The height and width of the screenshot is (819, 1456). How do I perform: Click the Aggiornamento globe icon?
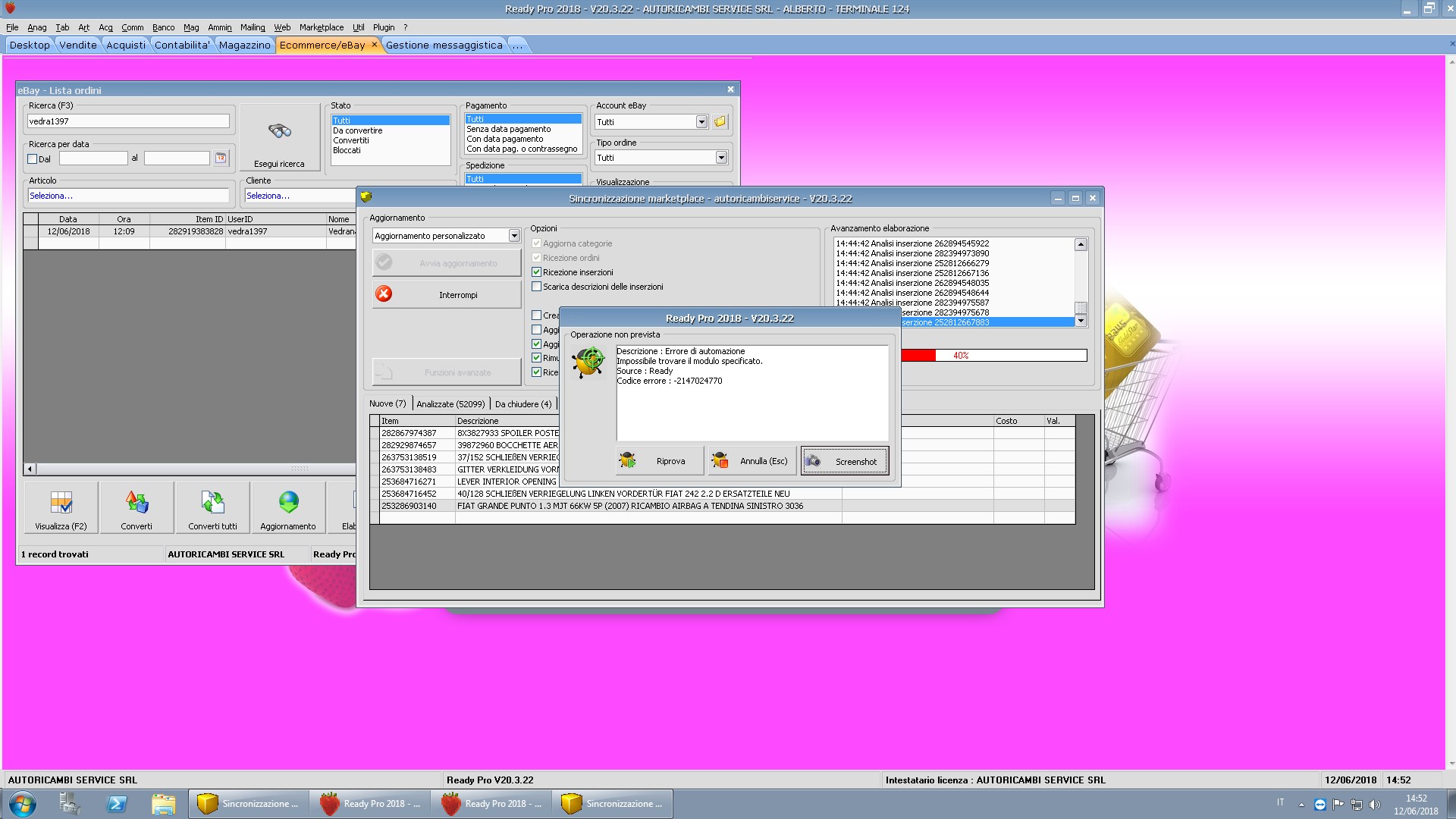pos(288,502)
